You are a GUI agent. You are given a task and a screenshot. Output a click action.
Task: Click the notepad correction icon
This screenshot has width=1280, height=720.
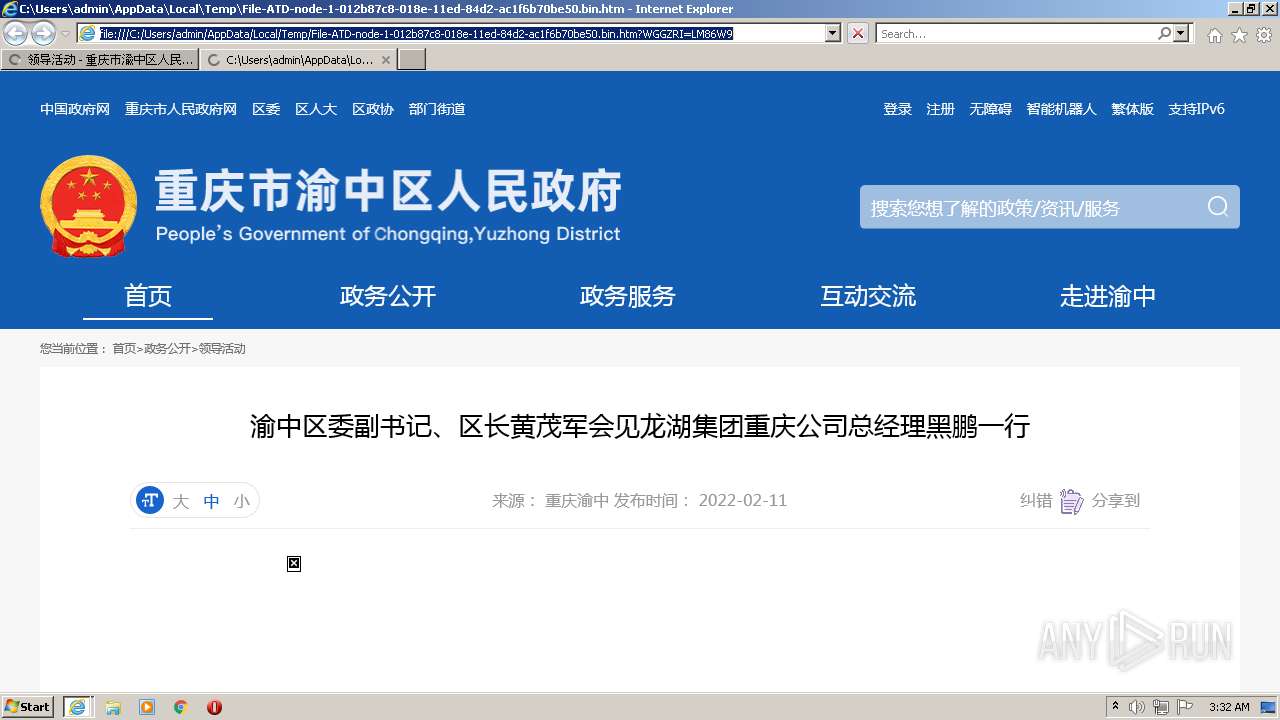click(1071, 501)
